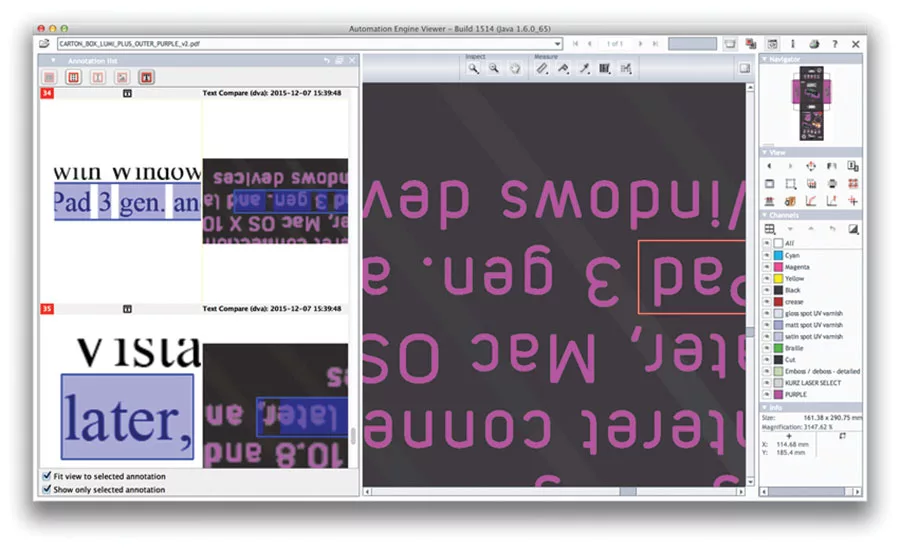900x550 pixels.
Task: Select the KURZ LASER SELECT channel row
Action: 812,383
